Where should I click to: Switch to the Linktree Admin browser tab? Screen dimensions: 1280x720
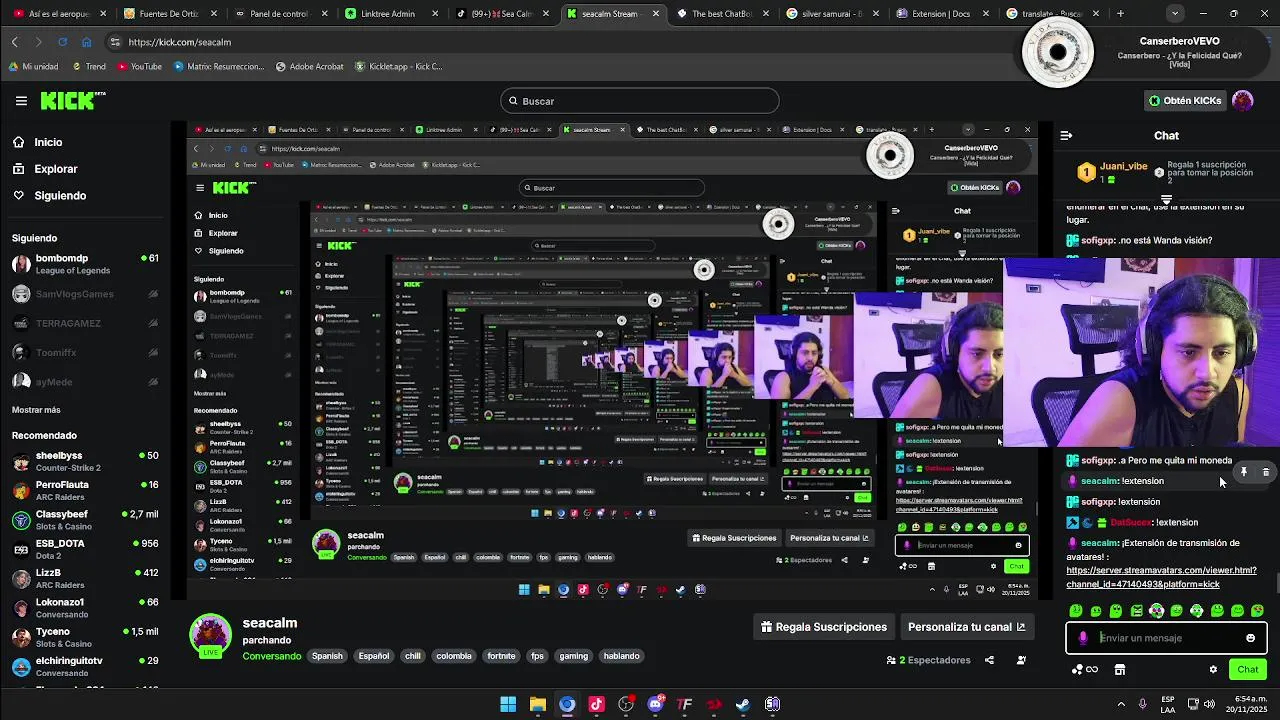pos(387,14)
